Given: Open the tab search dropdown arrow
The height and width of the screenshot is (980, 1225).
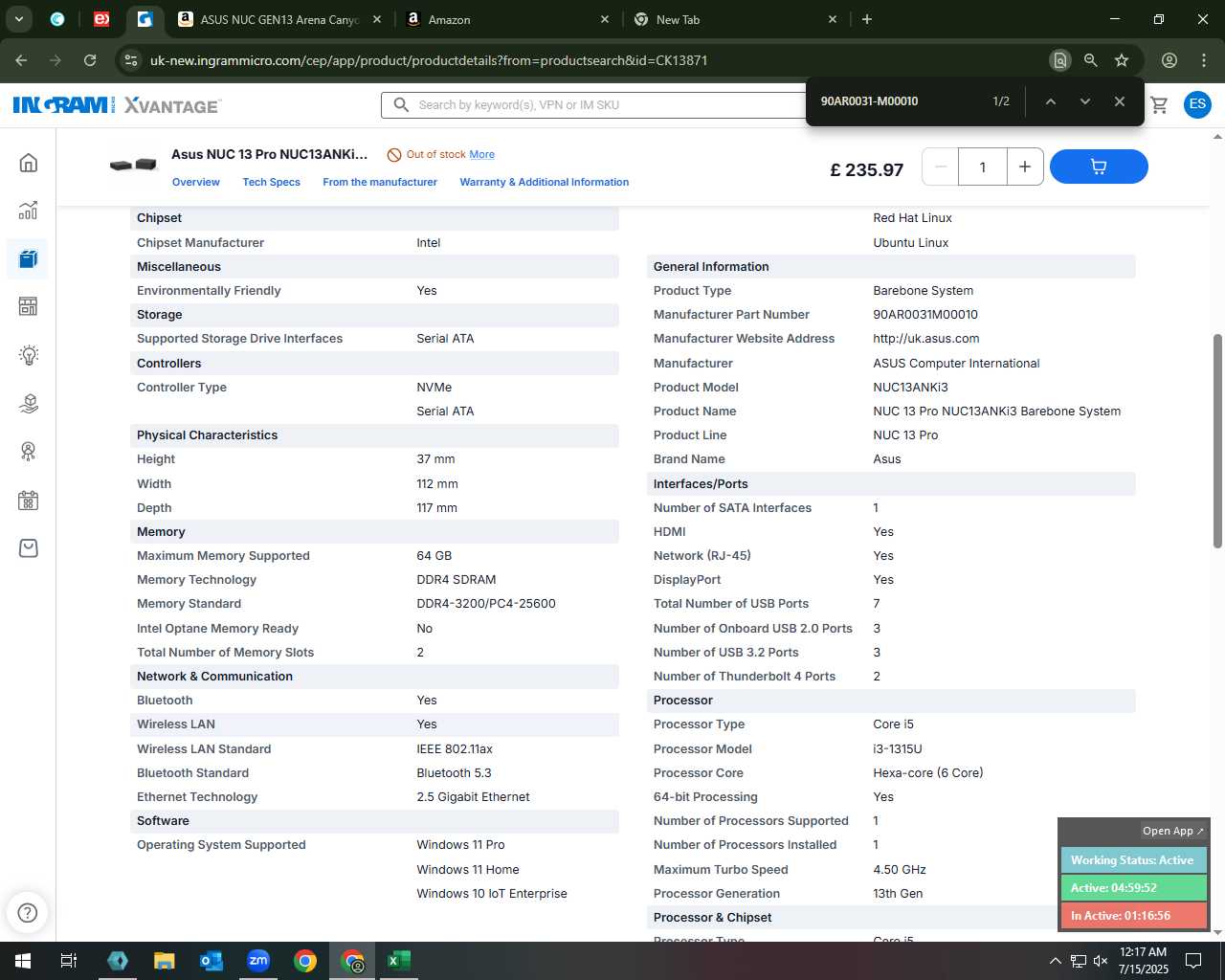Looking at the screenshot, I should pos(18,19).
